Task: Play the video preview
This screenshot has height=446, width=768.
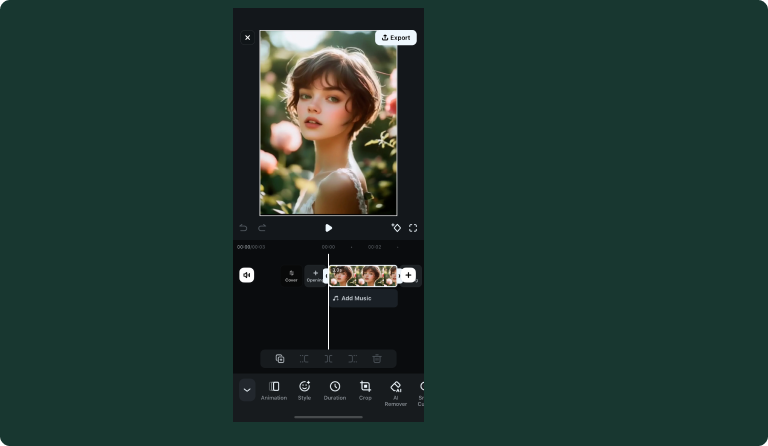Action: tap(328, 228)
